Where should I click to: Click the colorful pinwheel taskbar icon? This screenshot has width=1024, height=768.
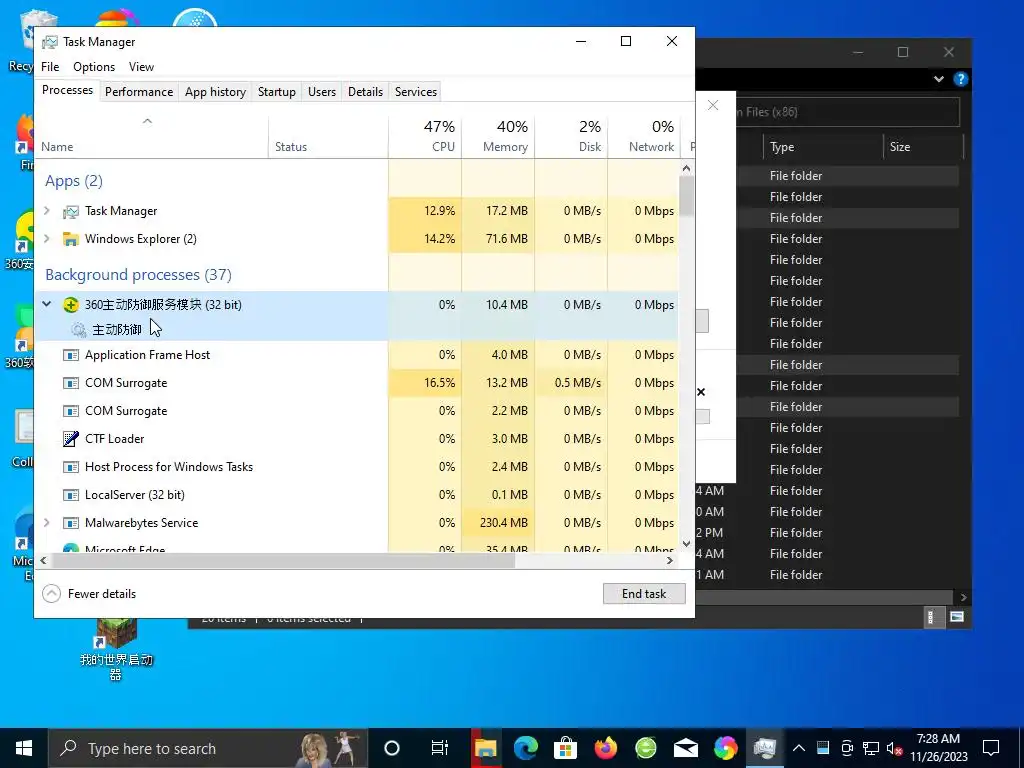pyautogui.click(x=726, y=748)
